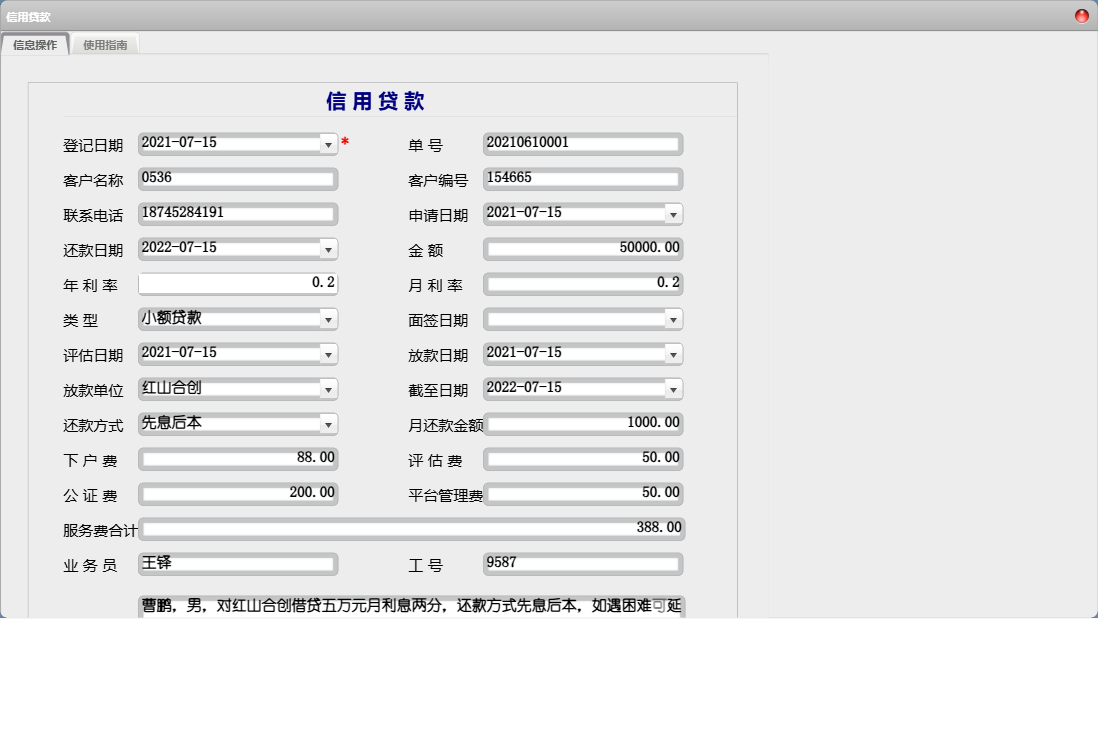Click the remarks text area about 曹鹏
1098x737 pixels.
tap(410, 606)
